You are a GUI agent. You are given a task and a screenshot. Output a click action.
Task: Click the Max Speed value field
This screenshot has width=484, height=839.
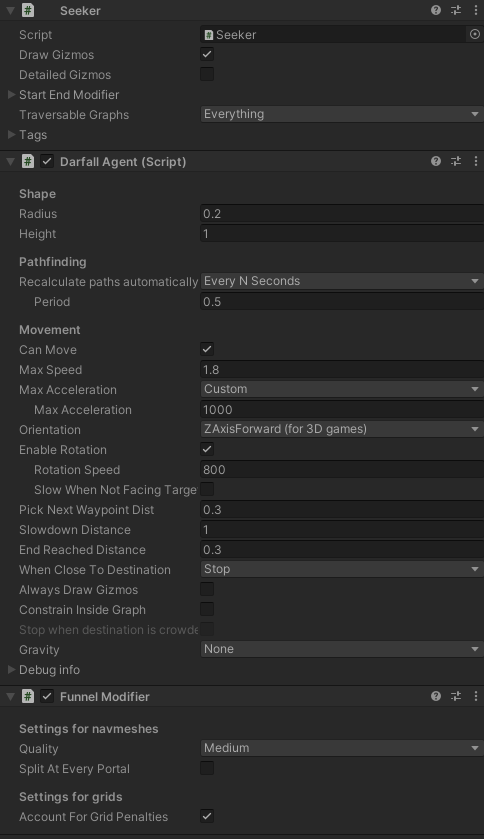coord(342,370)
